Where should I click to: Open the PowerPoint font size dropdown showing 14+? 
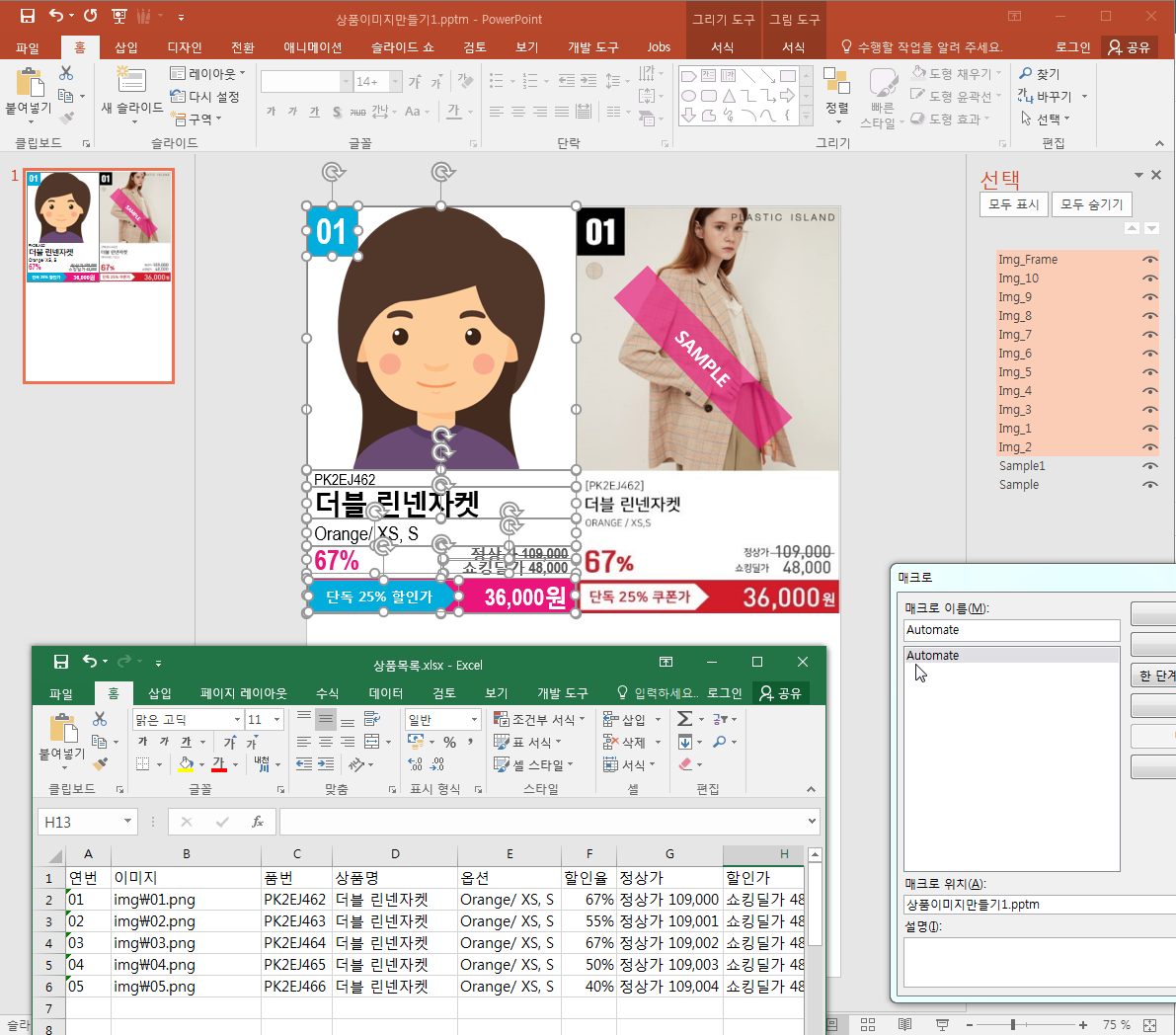click(x=395, y=81)
